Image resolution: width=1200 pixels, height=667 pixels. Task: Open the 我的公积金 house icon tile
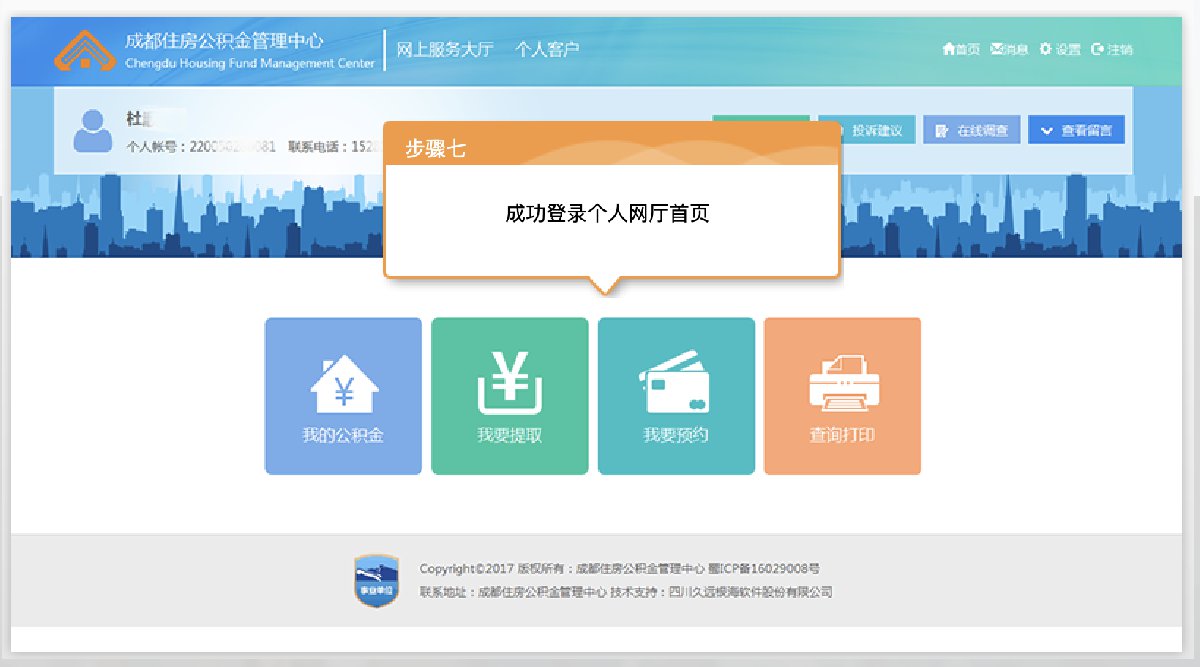343,396
